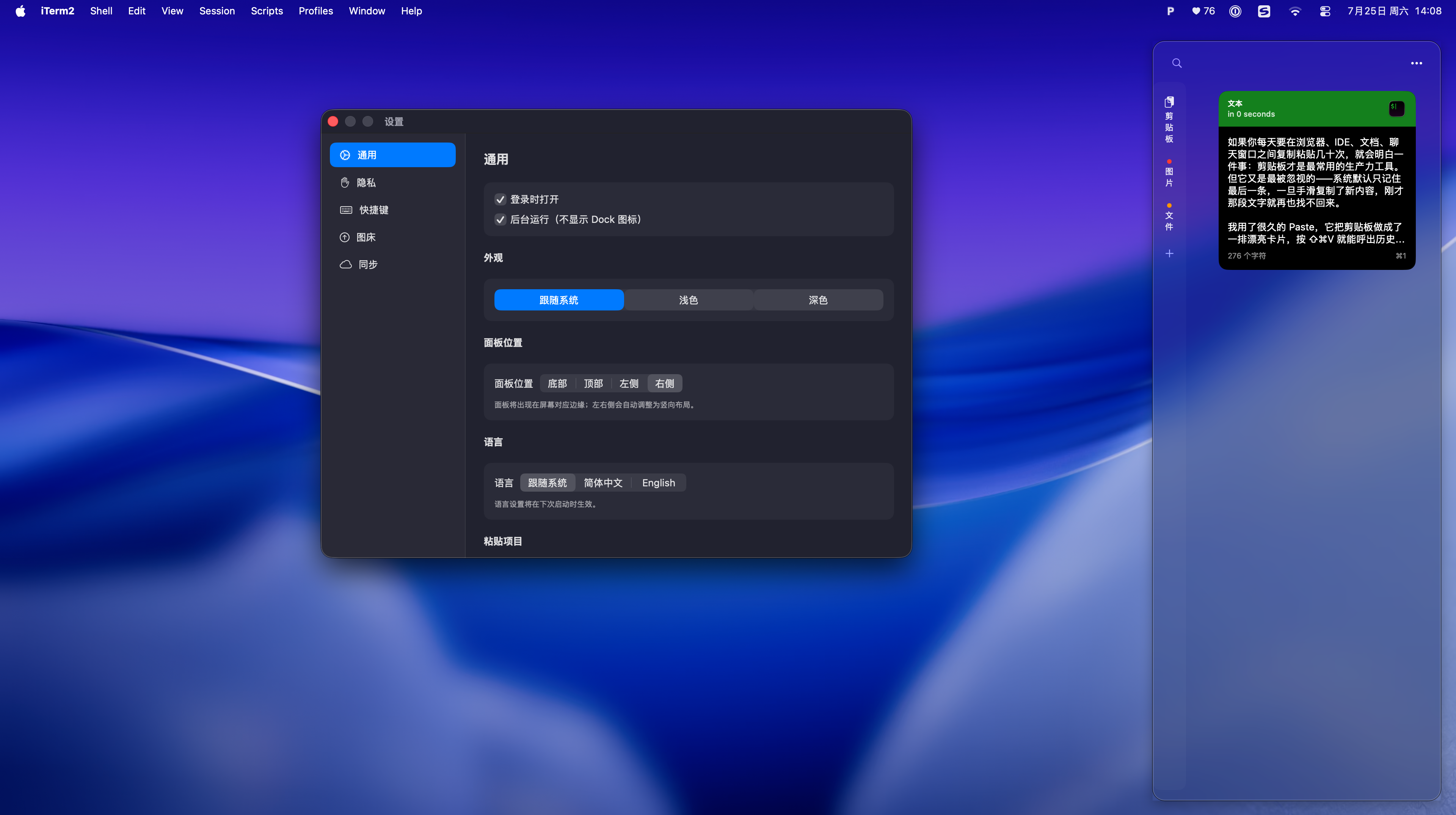Click the plus icon to add a category
1456x815 pixels.
tap(1169, 254)
